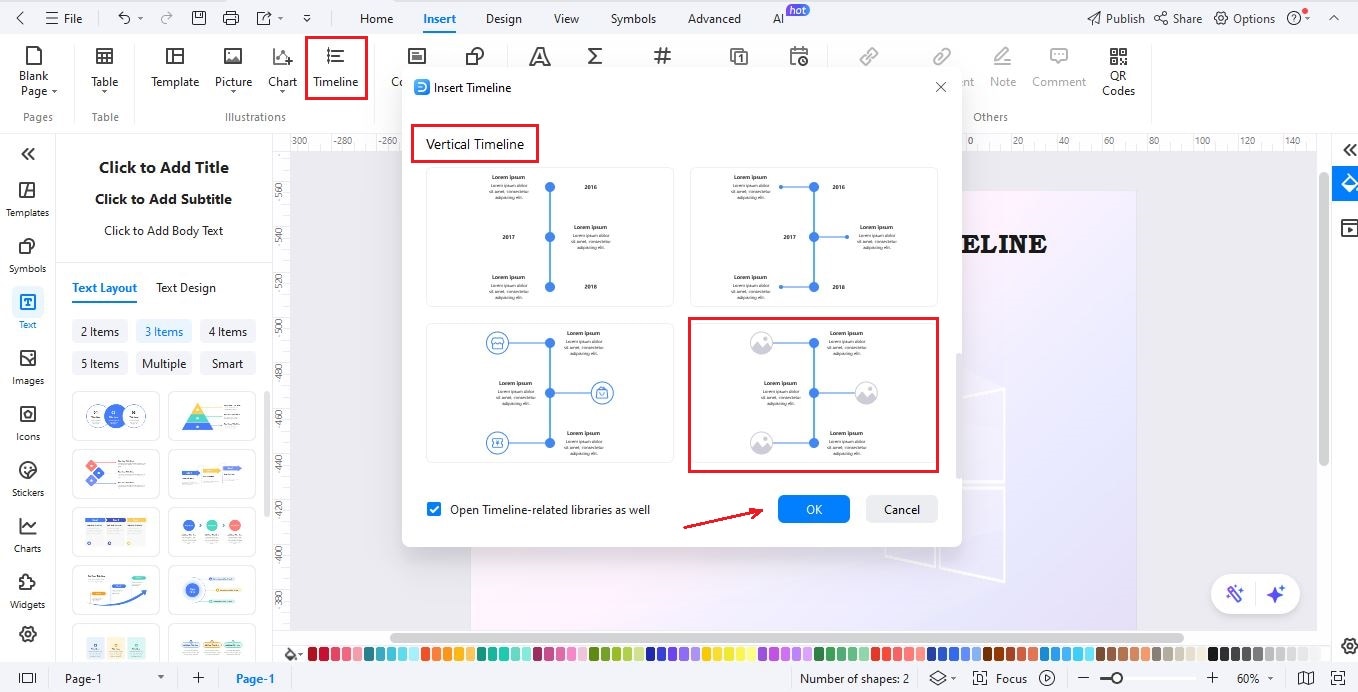
Task: Click the Redo arrow icon
Action: 167,18
